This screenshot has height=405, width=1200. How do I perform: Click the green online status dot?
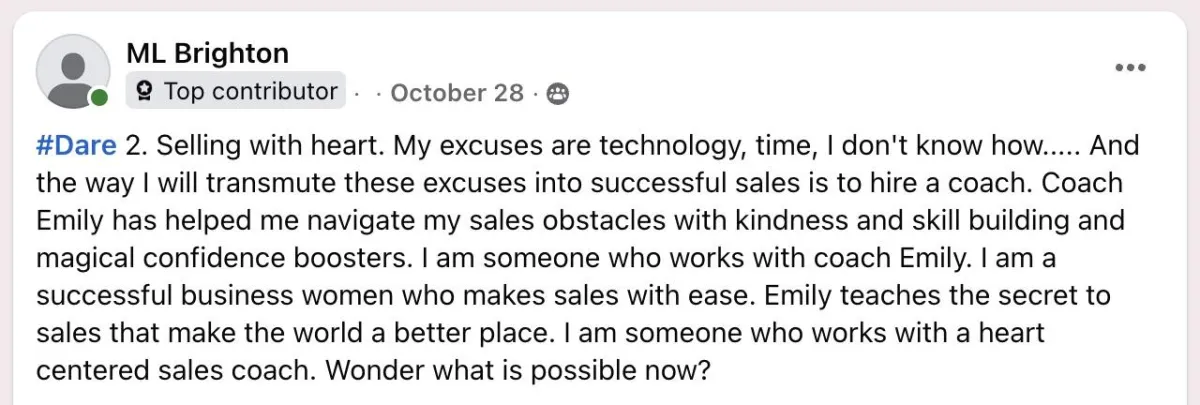[x=99, y=98]
